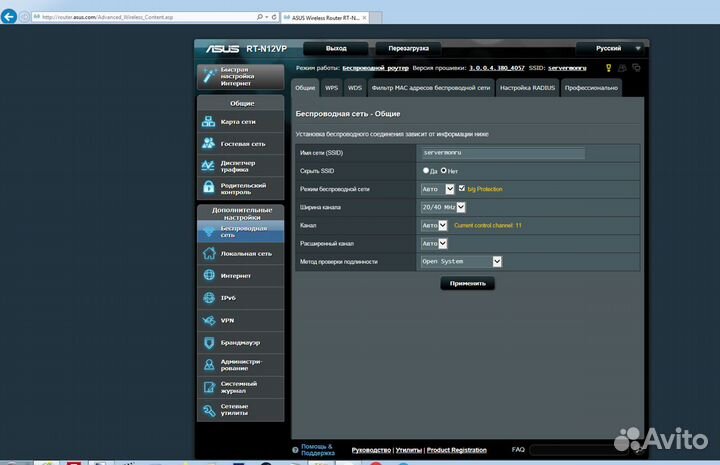Select 'Да' radio for Скрыть SSID
This screenshot has height=465, width=720.
tap(425, 171)
